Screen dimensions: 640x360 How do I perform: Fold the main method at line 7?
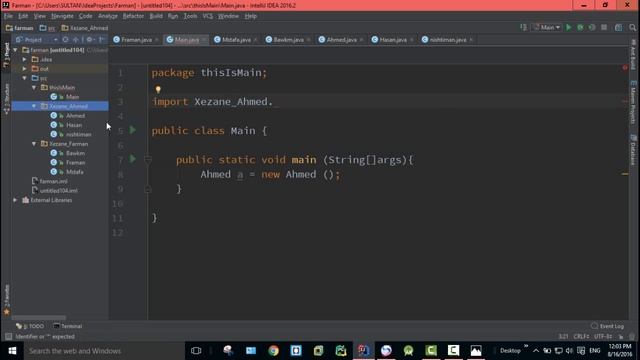[x=148, y=160]
